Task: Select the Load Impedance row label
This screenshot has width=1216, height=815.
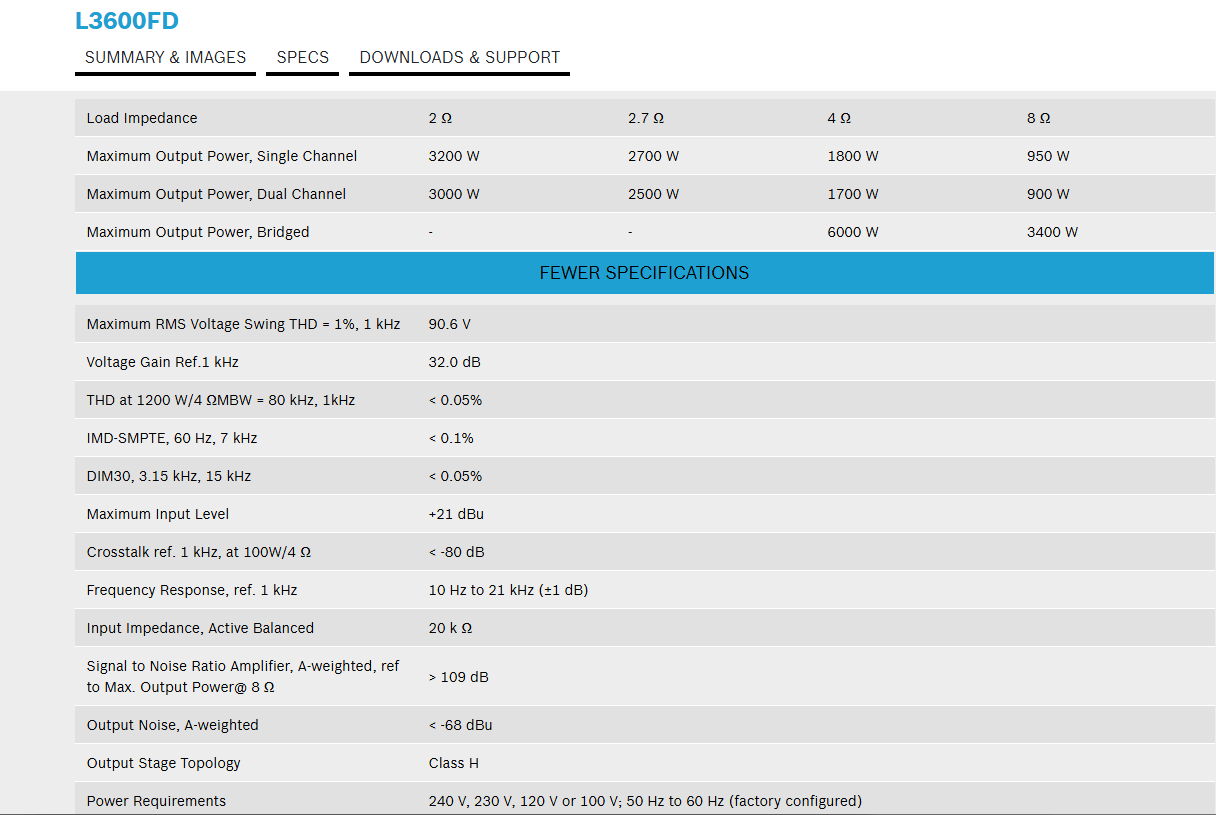Action: tap(142, 118)
